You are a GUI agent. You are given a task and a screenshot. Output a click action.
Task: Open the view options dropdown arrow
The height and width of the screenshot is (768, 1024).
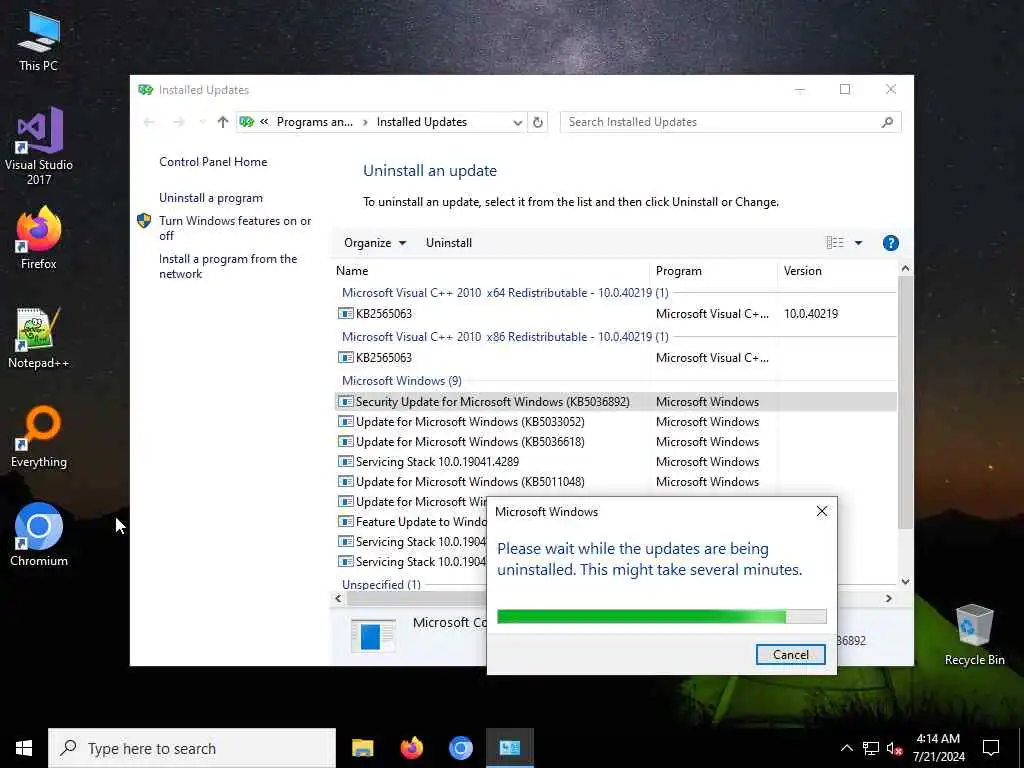tap(858, 243)
